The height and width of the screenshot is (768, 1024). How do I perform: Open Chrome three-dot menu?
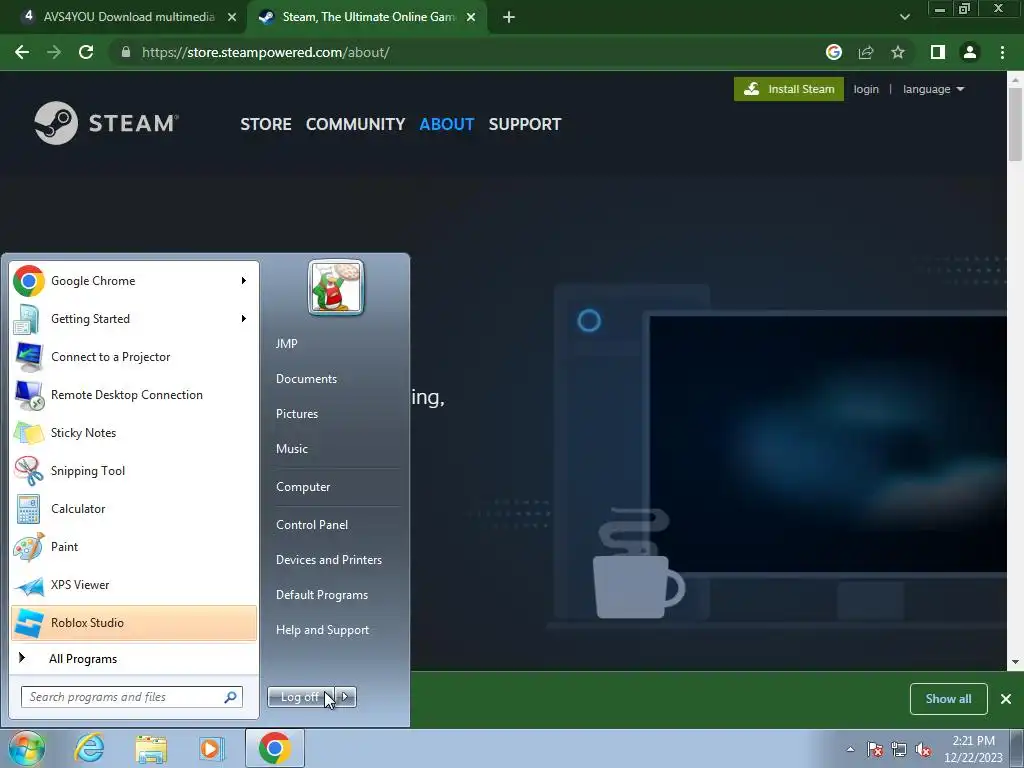point(1002,52)
